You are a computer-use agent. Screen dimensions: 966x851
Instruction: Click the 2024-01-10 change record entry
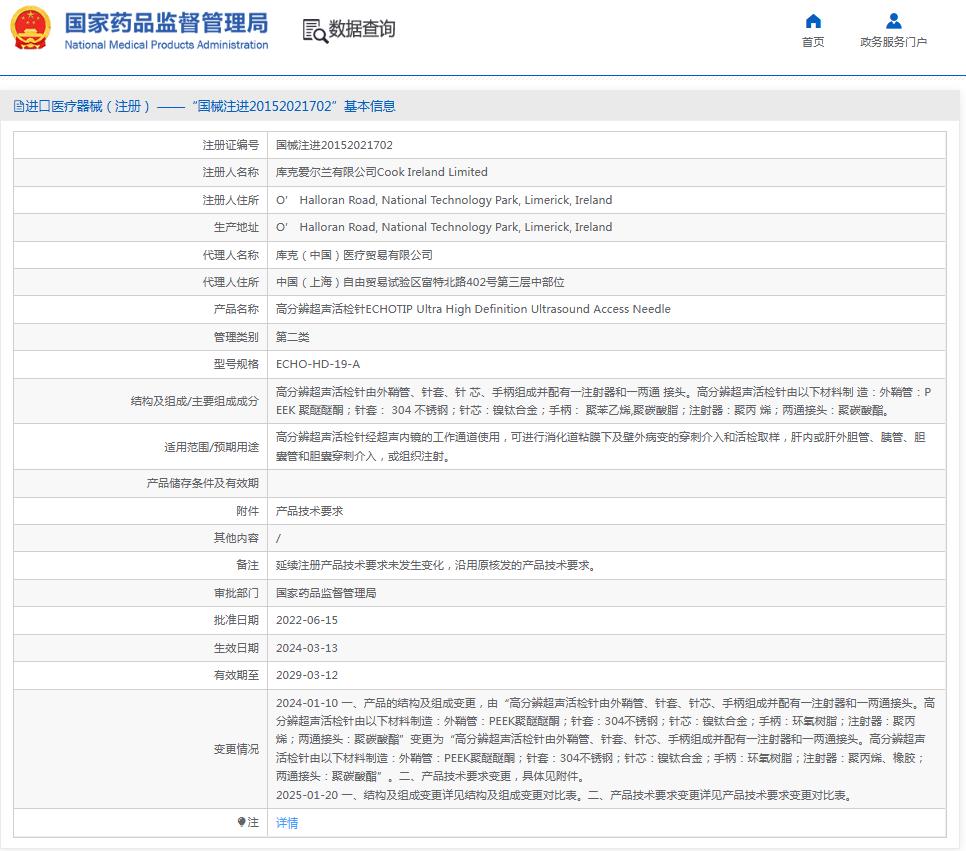tap(605, 739)
